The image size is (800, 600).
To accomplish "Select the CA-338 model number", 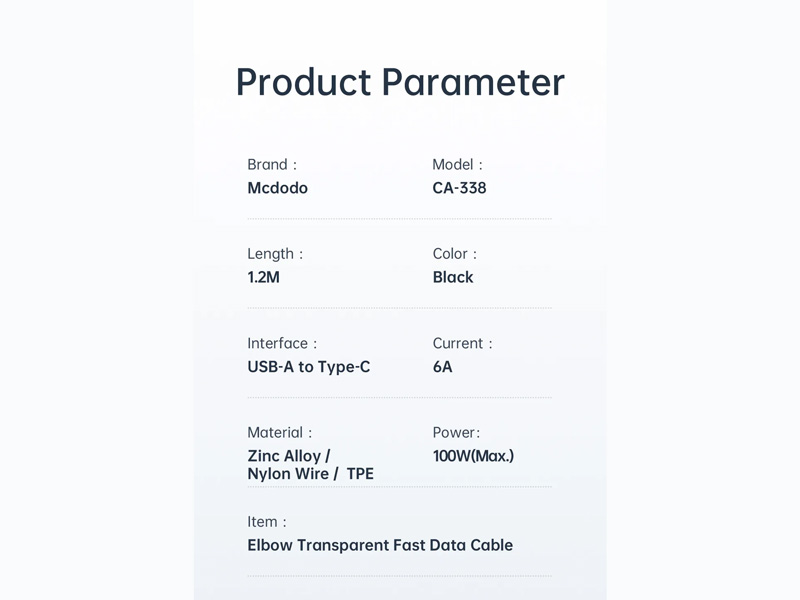I will pyautogui.click(x=459, y=188).
